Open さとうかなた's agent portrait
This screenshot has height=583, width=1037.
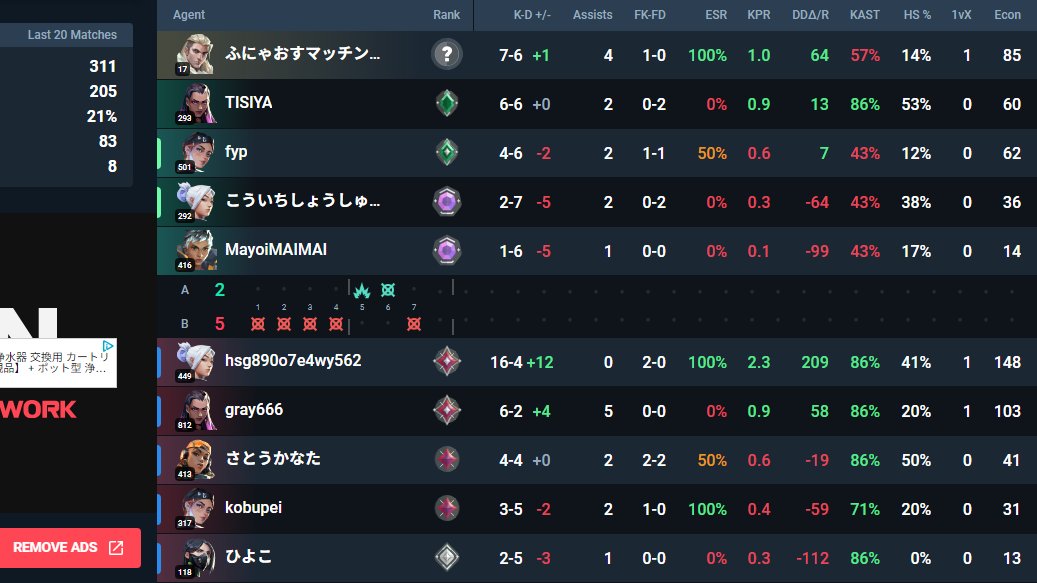(196, 459)
